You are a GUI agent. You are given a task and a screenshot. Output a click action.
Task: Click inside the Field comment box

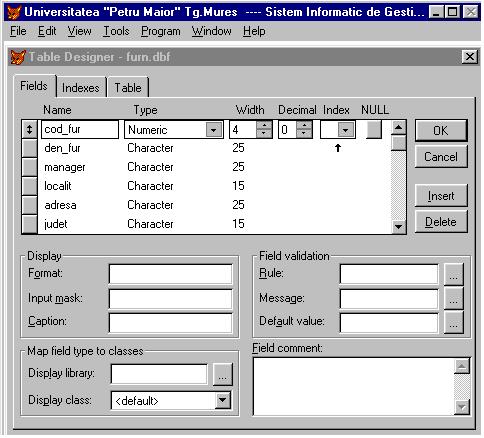coord(353,387)
